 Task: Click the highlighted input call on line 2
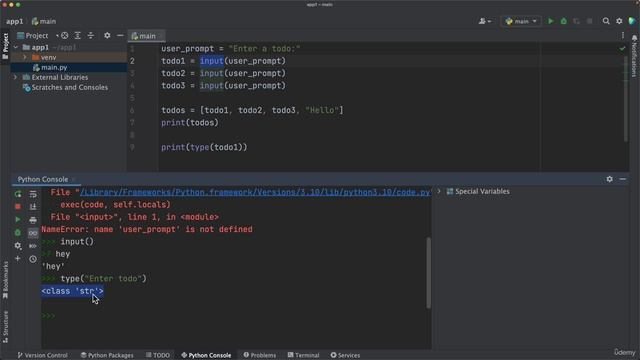pos(211,61)
